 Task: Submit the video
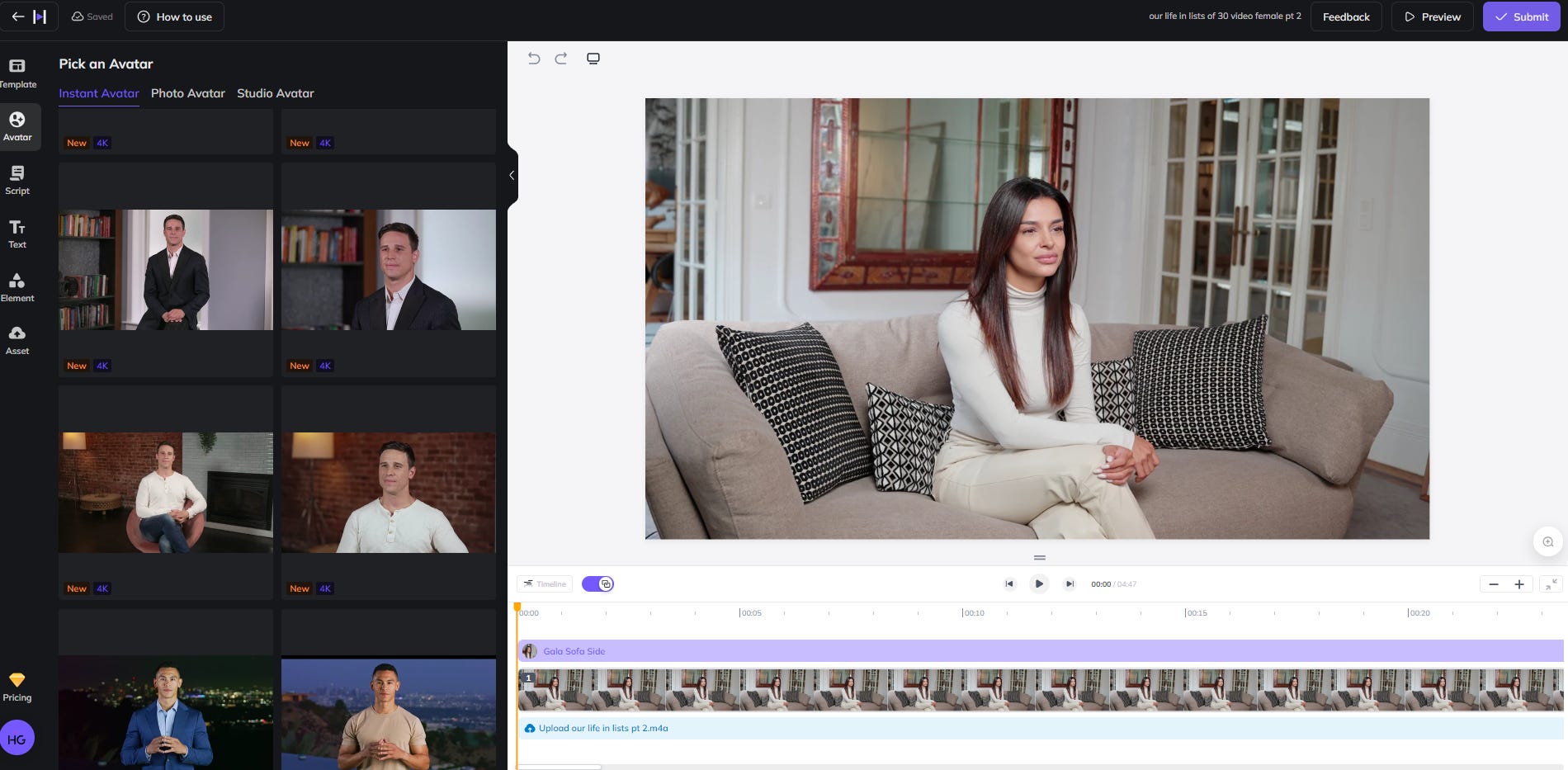tap(1521, 17)
